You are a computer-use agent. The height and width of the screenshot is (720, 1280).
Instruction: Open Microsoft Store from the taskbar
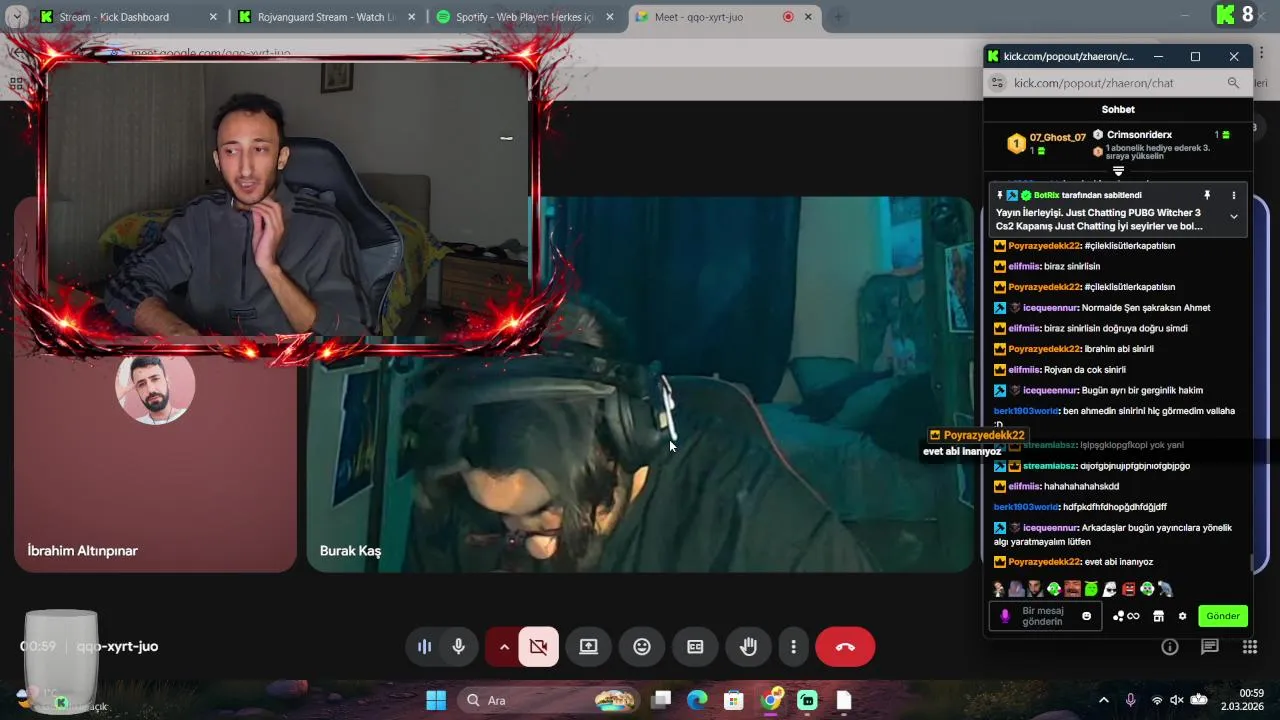(734, 700)
